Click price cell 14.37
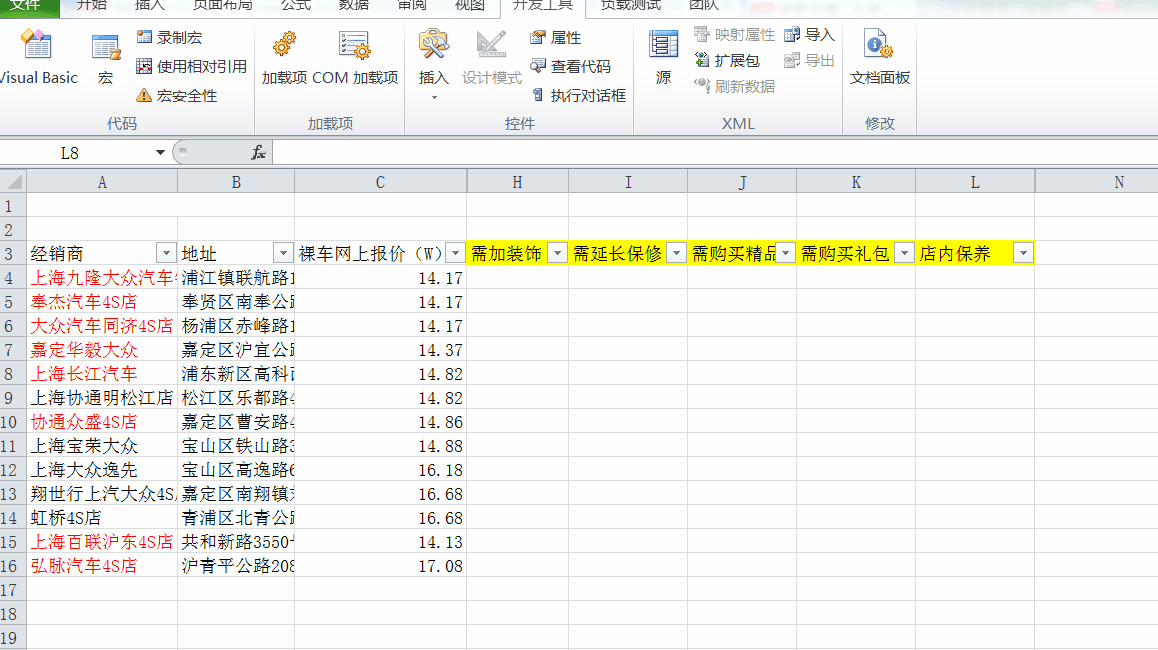1158x650 pixels. point(380,350)
